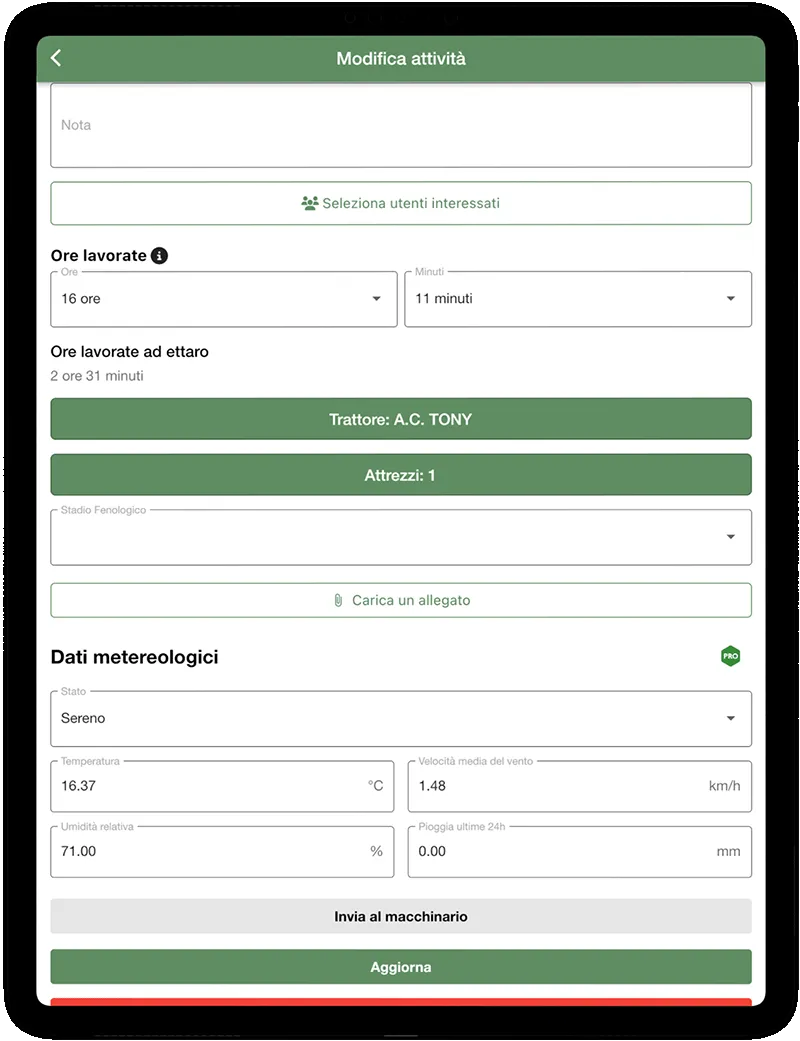Screen dimensions: 800x1041
Task: Edit the Temperatura field
Action: click(210, 786)
